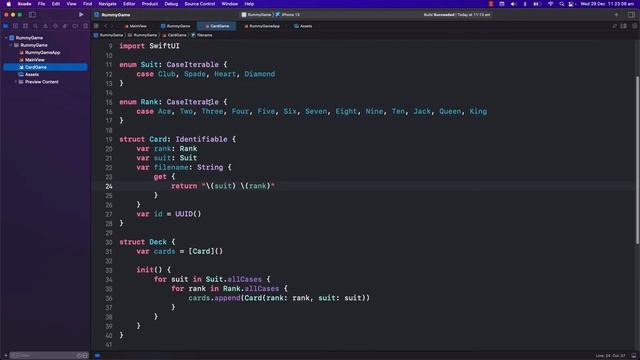Go back in editor history
Viewport: 640px width, 360px height.
(105, 26)
